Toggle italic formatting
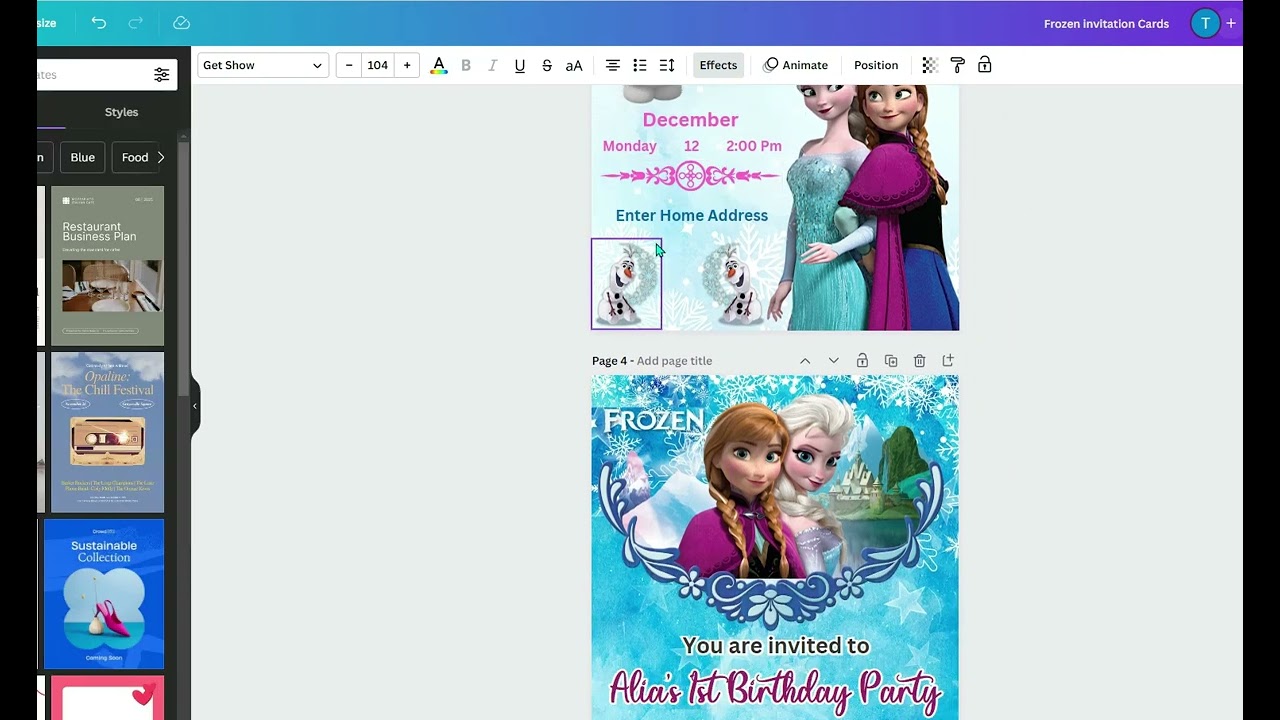The height and width of the screenshot is (720, 1280). point(493,65)
